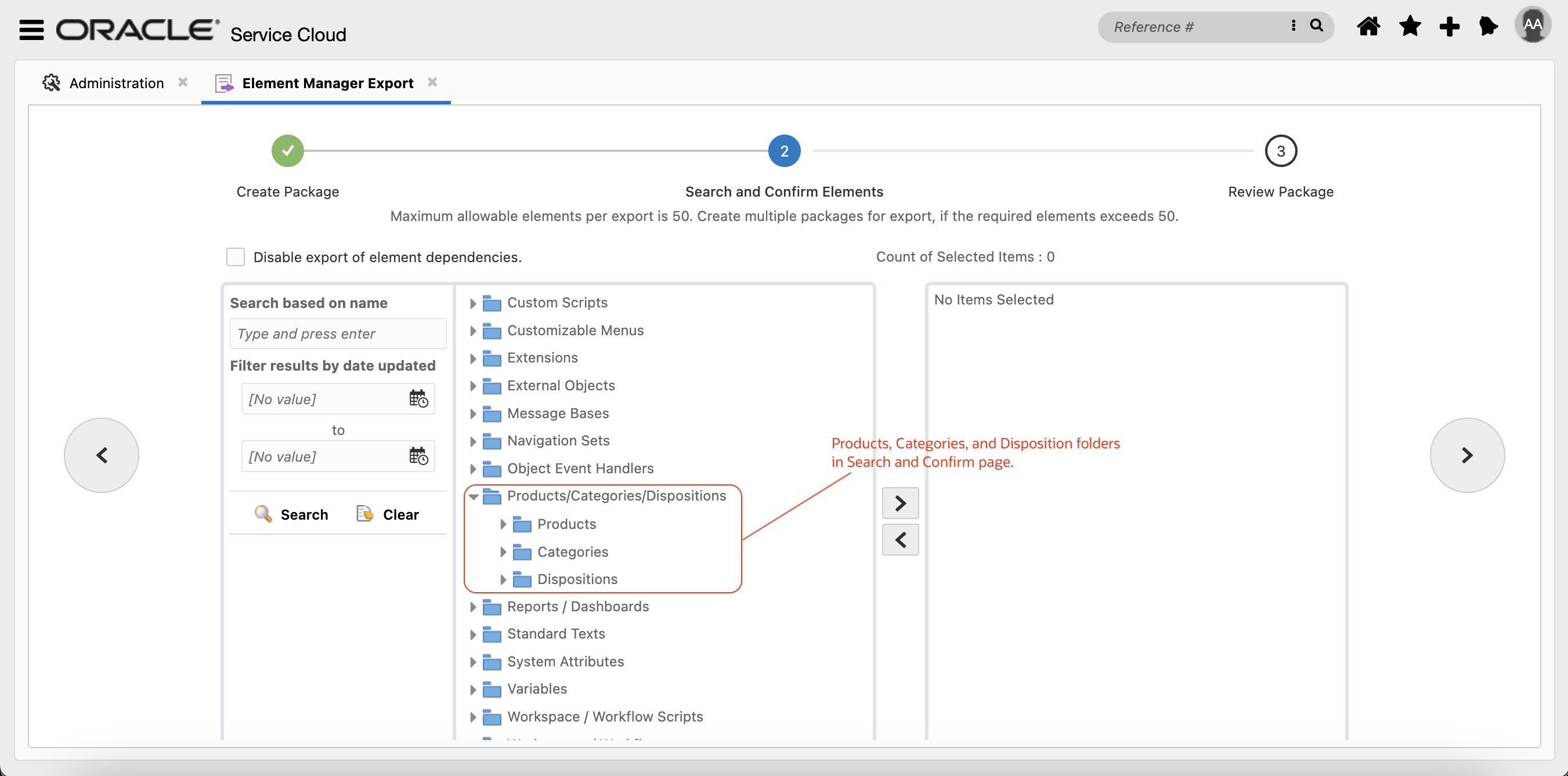
Task: Open the start-date calendar picker
Action: click(x=418, y=399)
